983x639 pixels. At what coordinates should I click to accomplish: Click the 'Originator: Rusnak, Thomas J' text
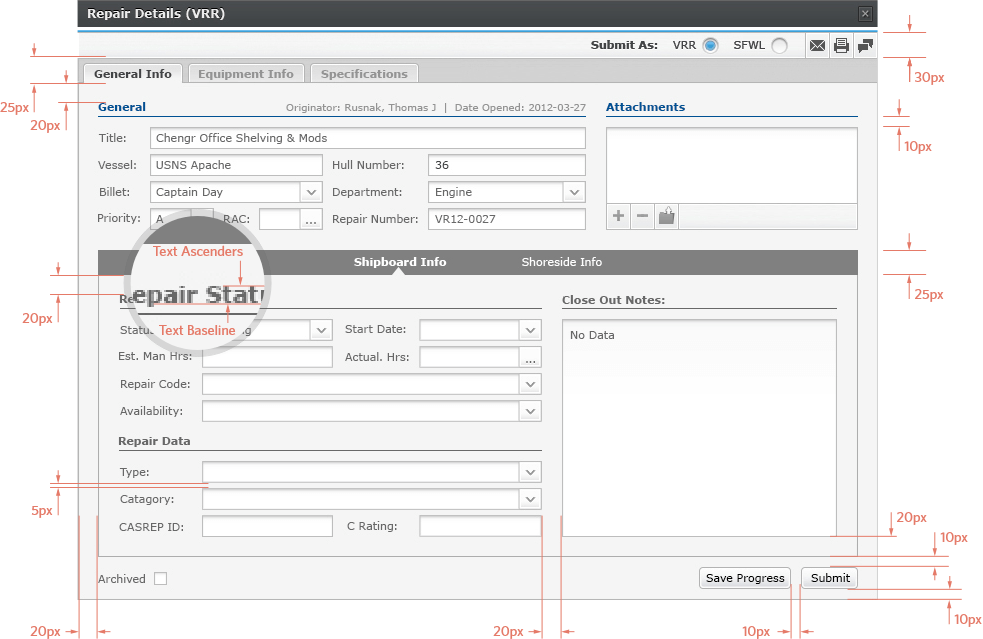pos(361,107)
